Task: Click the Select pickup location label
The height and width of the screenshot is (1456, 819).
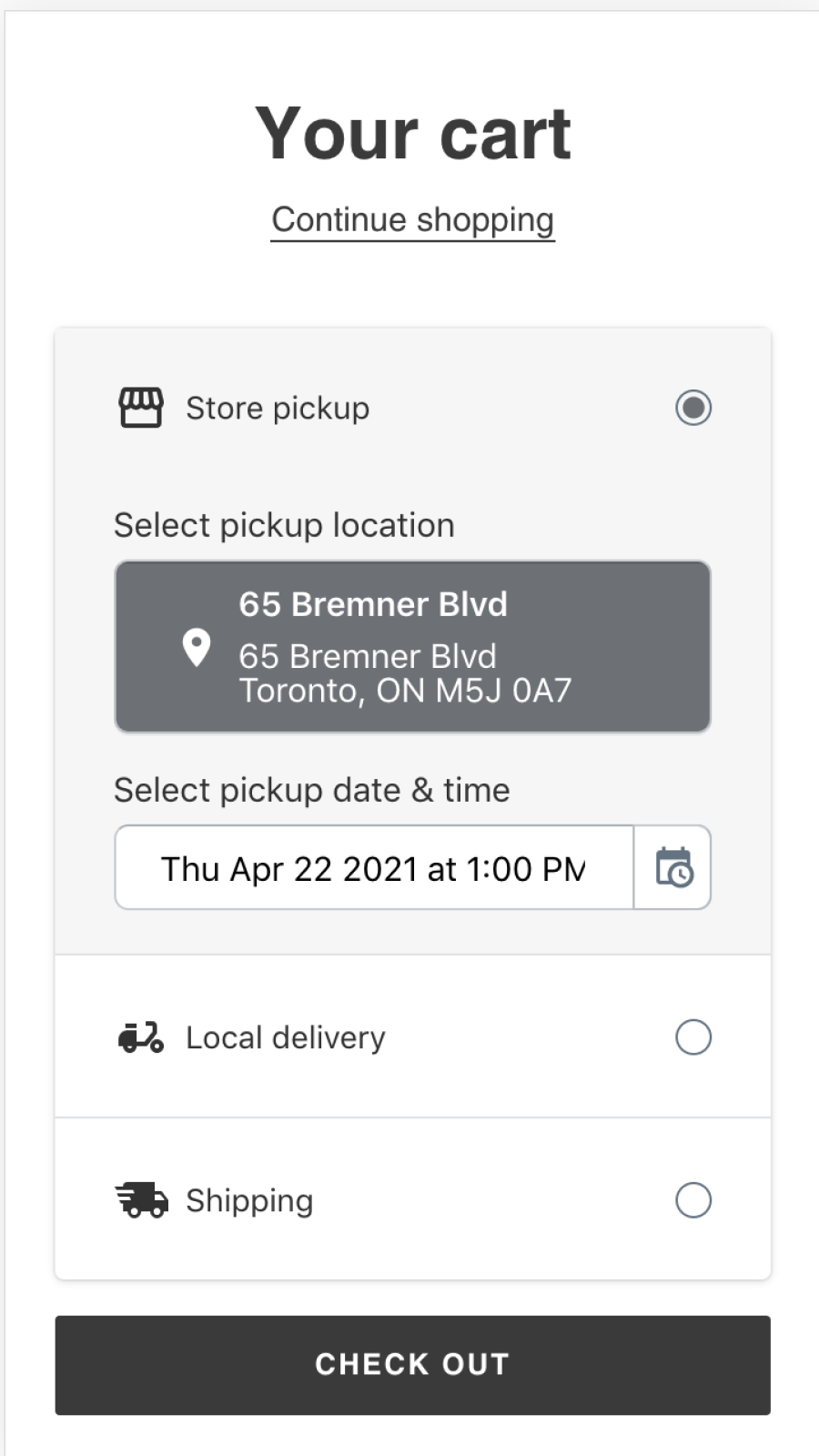Action: [284, 526]
